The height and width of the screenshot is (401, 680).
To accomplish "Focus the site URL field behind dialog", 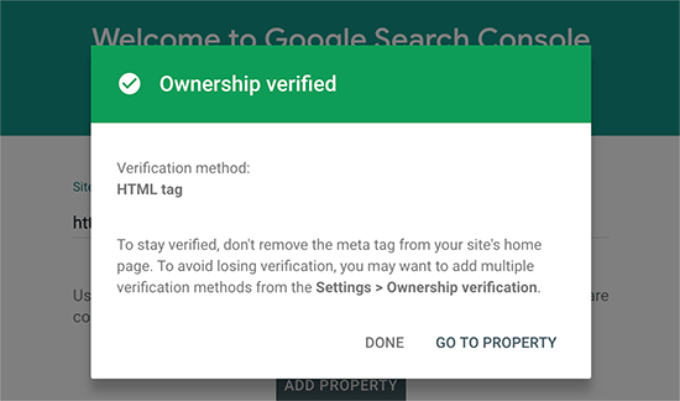I will coord(81,223).
